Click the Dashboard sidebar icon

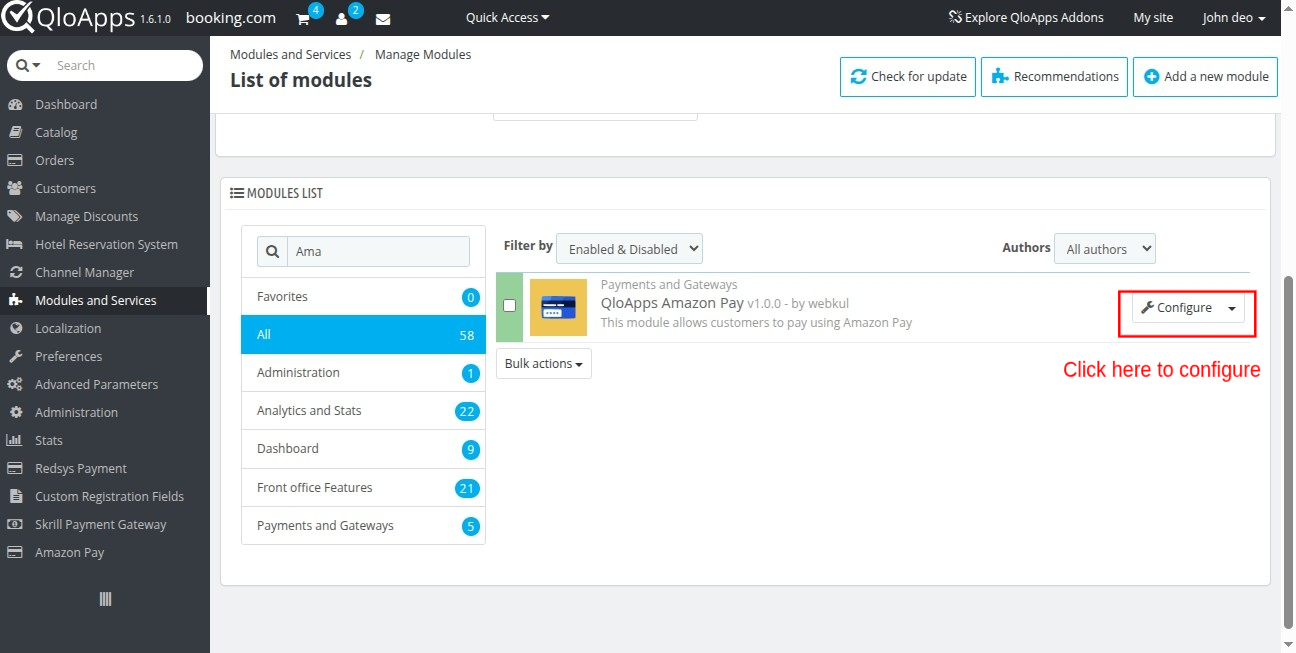point(15,104)
